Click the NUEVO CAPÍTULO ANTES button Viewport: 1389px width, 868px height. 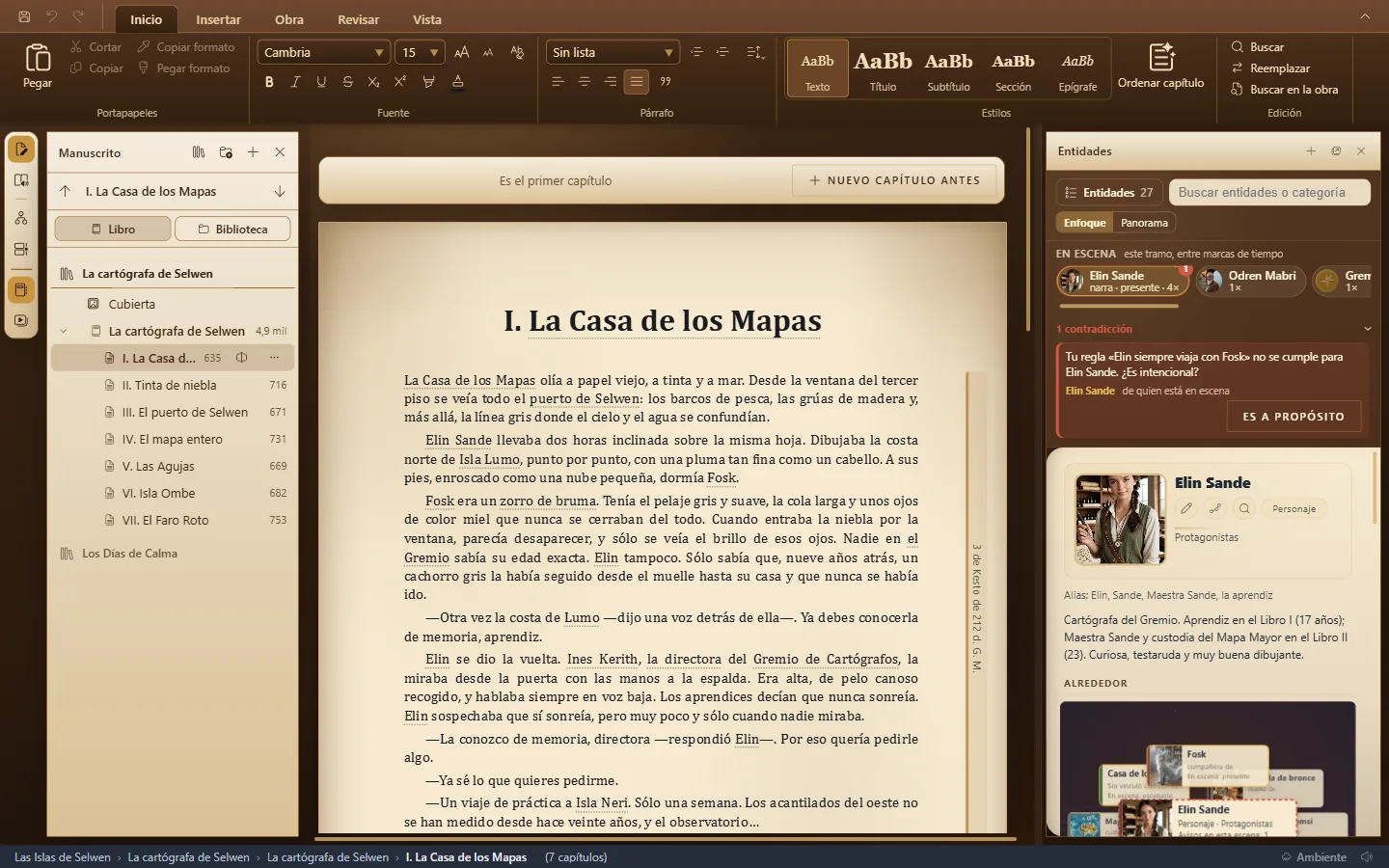pyautogui.click(x=894, y=180)
